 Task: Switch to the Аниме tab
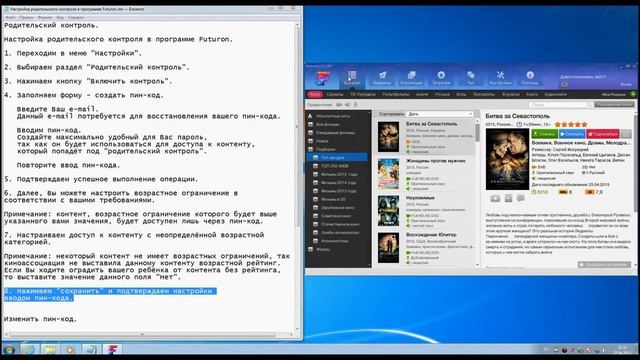point(422,94)
